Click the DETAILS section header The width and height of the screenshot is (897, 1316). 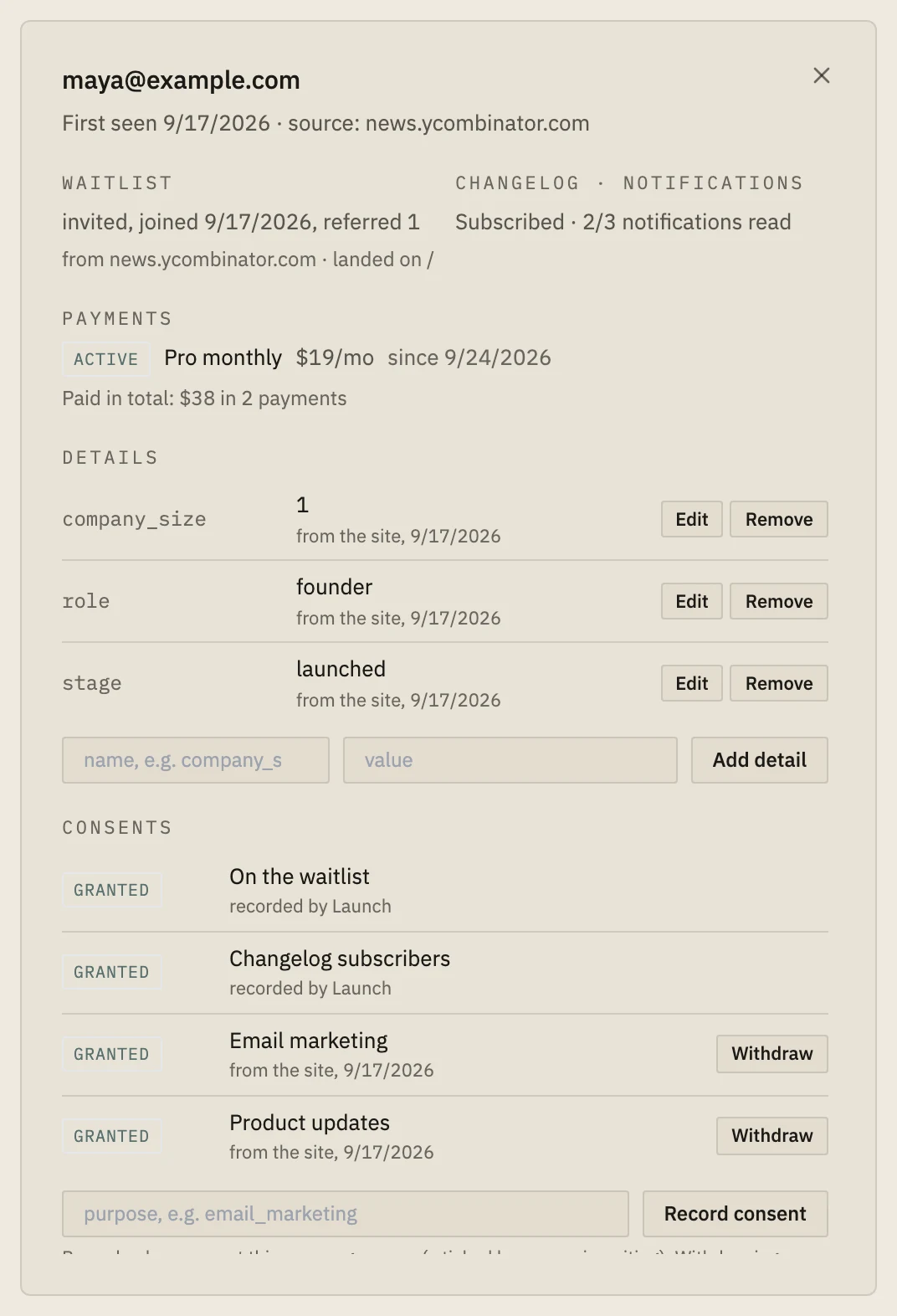click(x=110, y=458)
